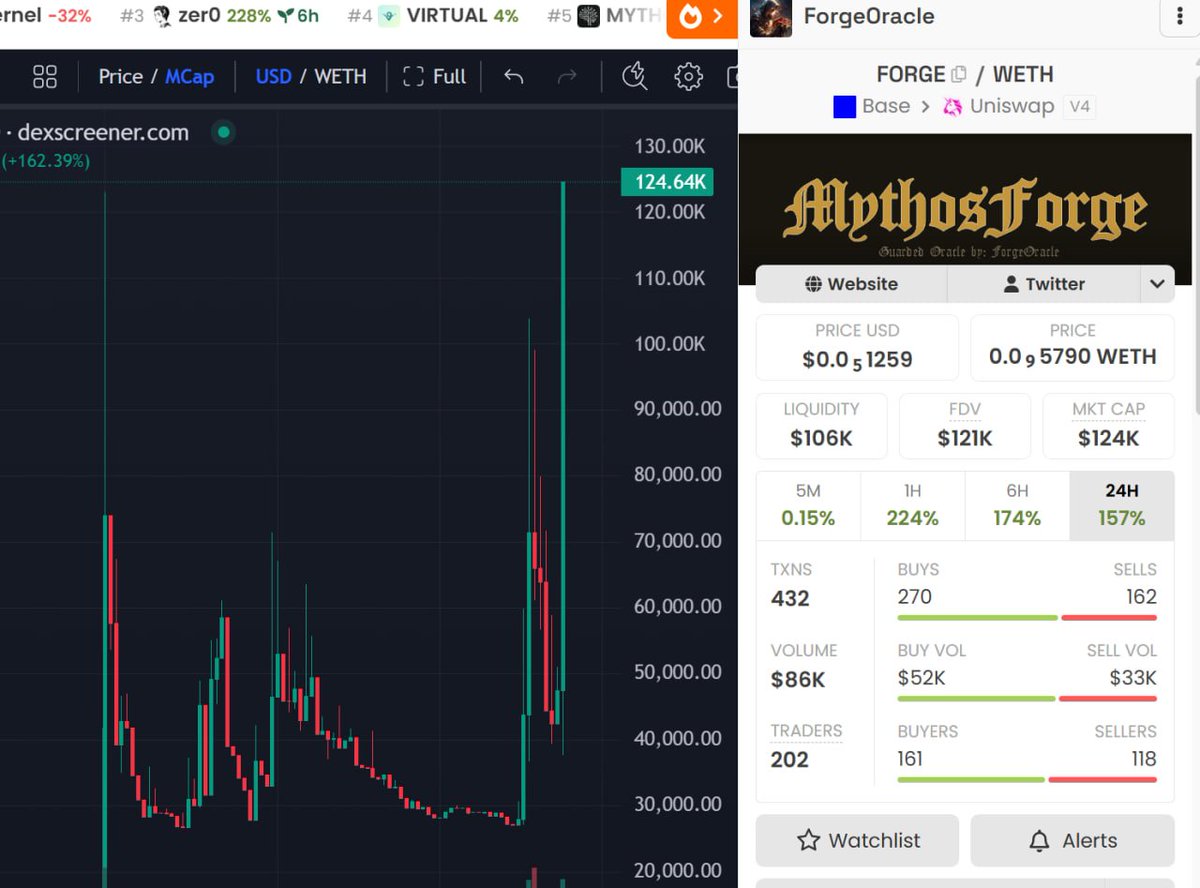Click the MythosForge banner image

(x=965, y=209)
